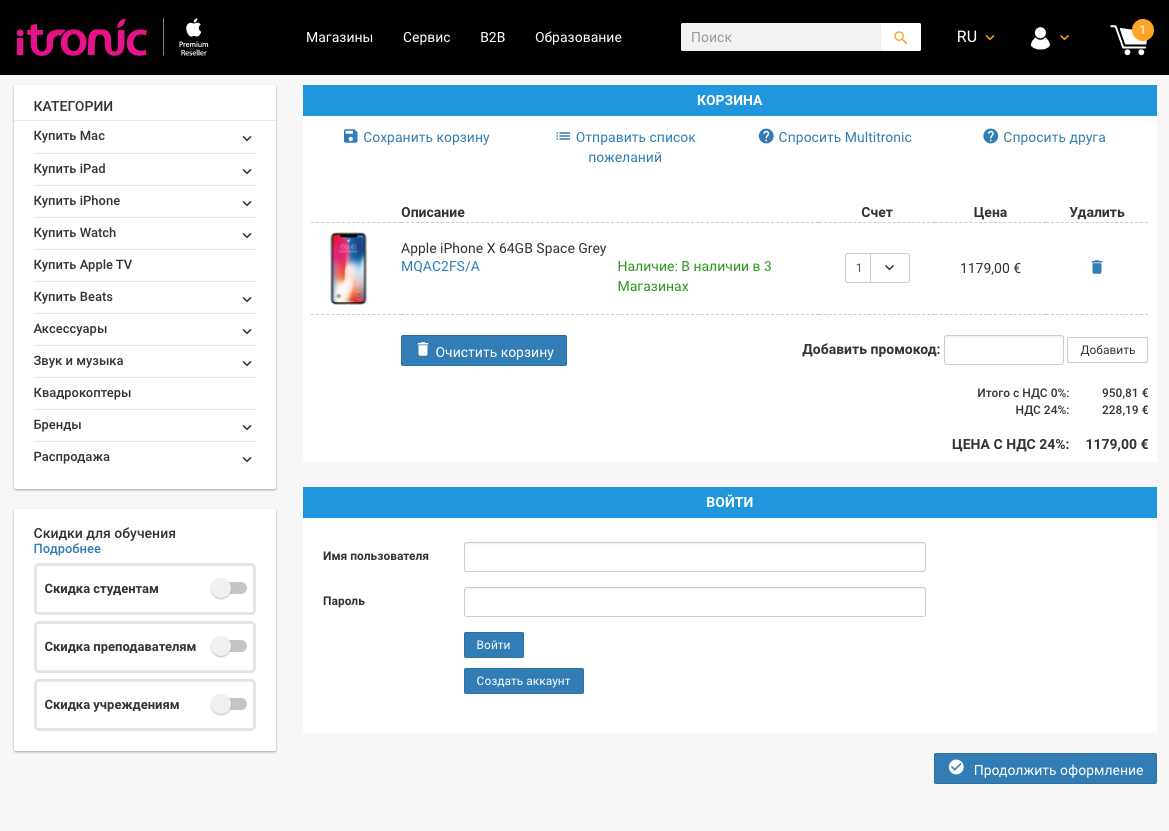Image resolution: width=1169 pixels, height=831 pixels.
Task: Open the MQAC2FS/A product link
Action: (441, 267)
